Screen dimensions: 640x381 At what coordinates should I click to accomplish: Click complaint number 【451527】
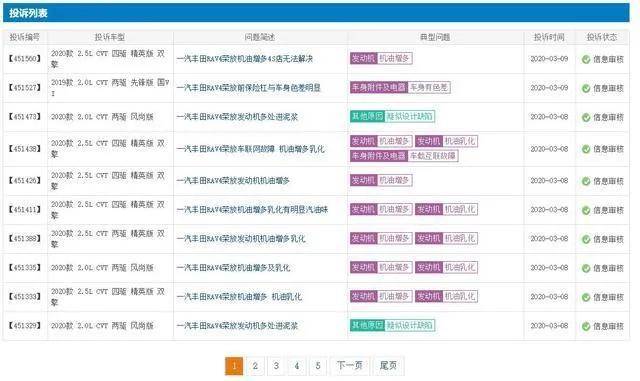pyautogui.click(x=24, y=88)
